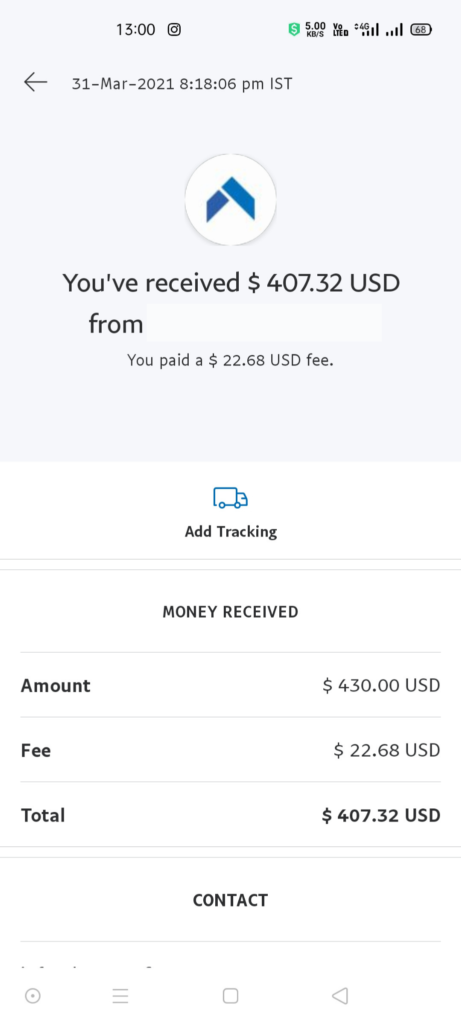Tap the CONTACT section header
This screenshot has width=461, height=1024.
pos(230,900)
